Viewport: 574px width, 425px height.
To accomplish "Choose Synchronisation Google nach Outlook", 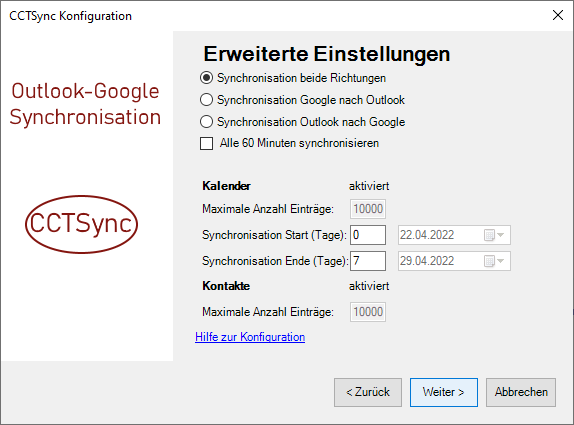I will tap(206, 100).
